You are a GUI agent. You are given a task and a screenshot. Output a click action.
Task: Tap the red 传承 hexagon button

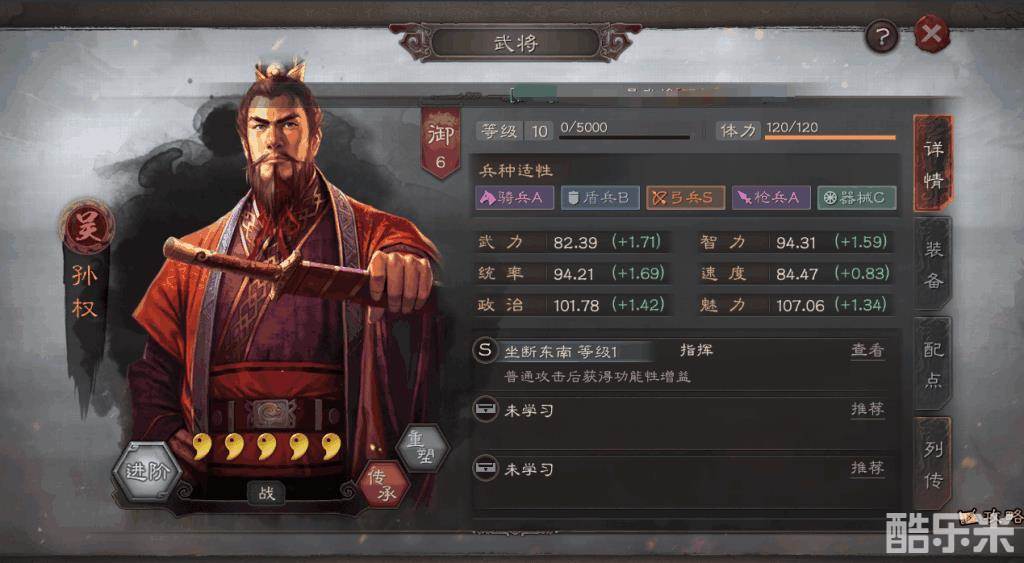tap(383, 485)
